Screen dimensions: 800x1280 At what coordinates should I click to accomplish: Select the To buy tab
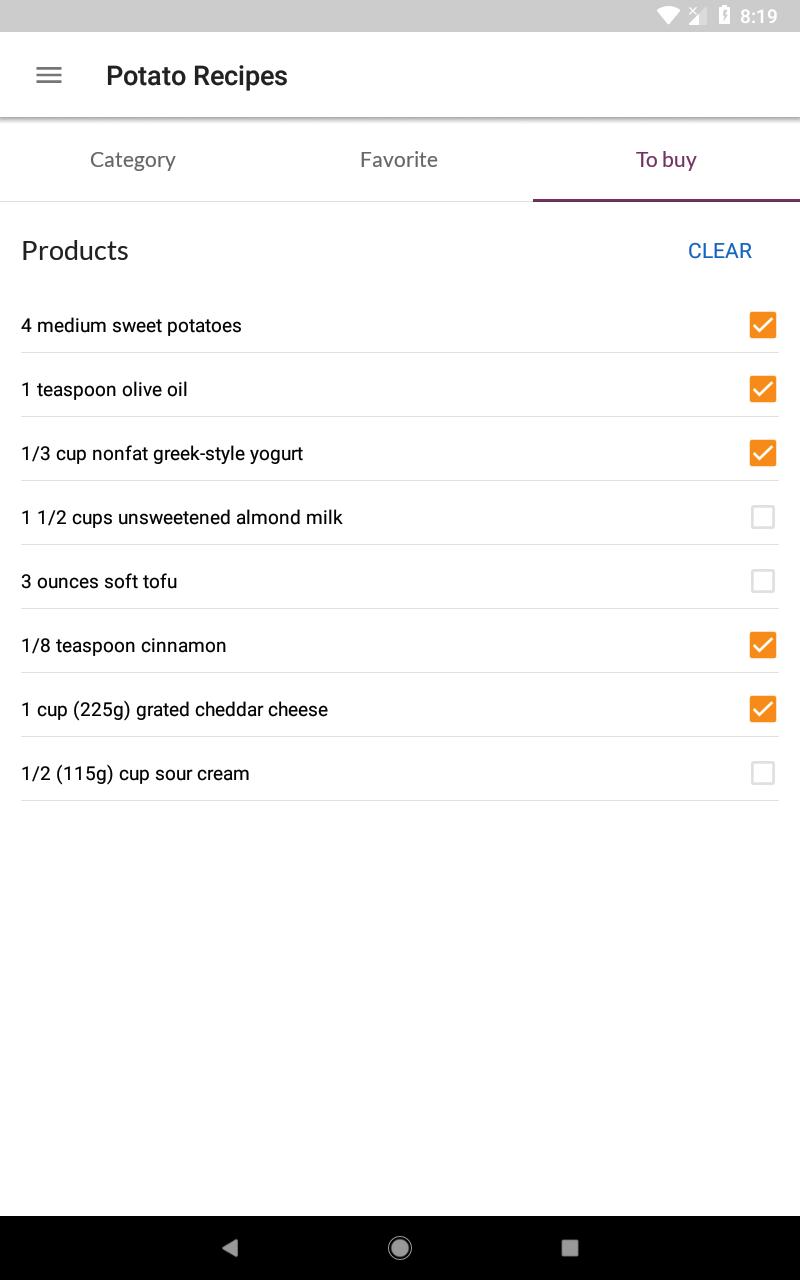[666, 160]
